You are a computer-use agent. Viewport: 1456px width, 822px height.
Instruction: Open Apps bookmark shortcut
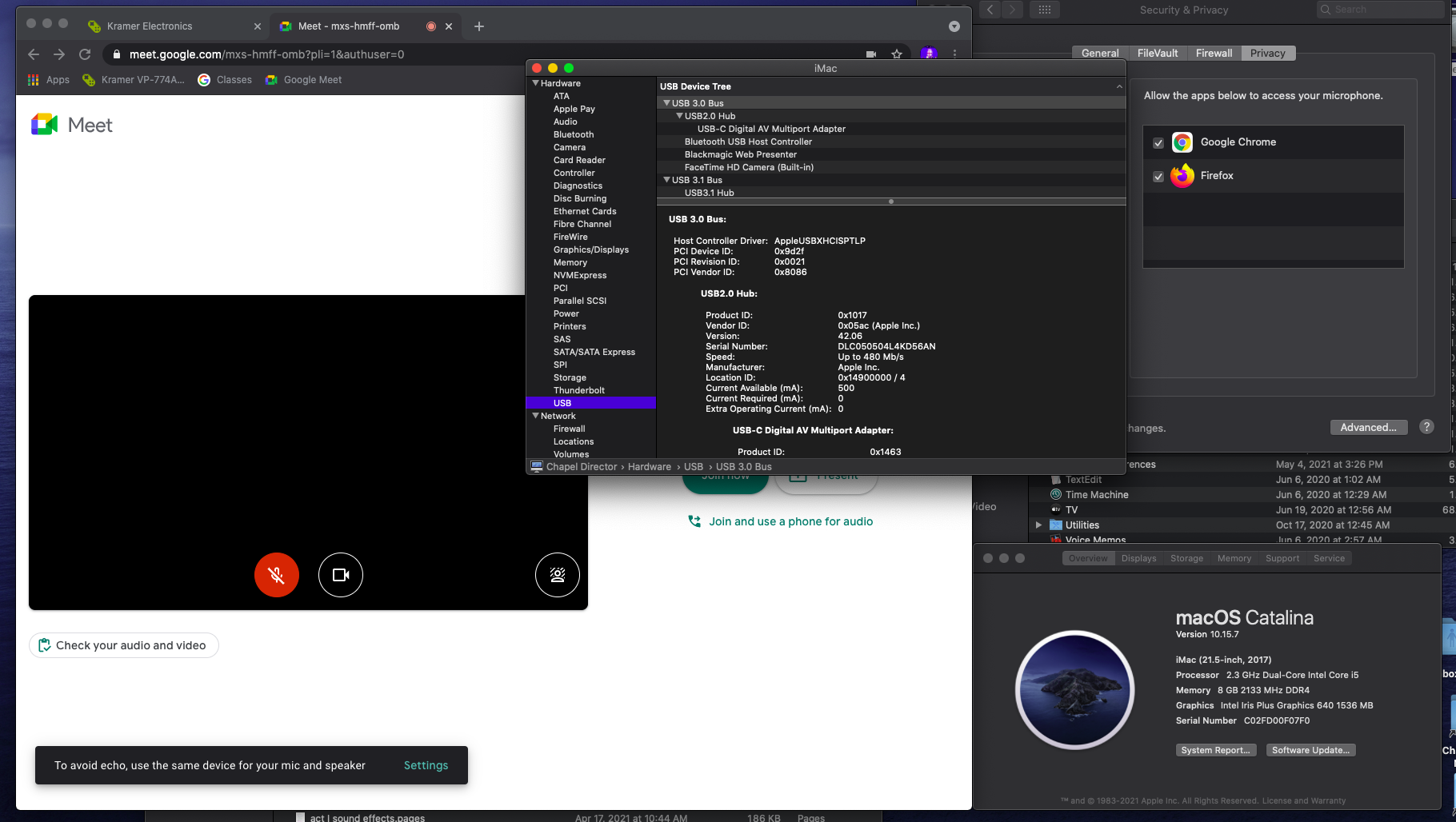(49, 80)
